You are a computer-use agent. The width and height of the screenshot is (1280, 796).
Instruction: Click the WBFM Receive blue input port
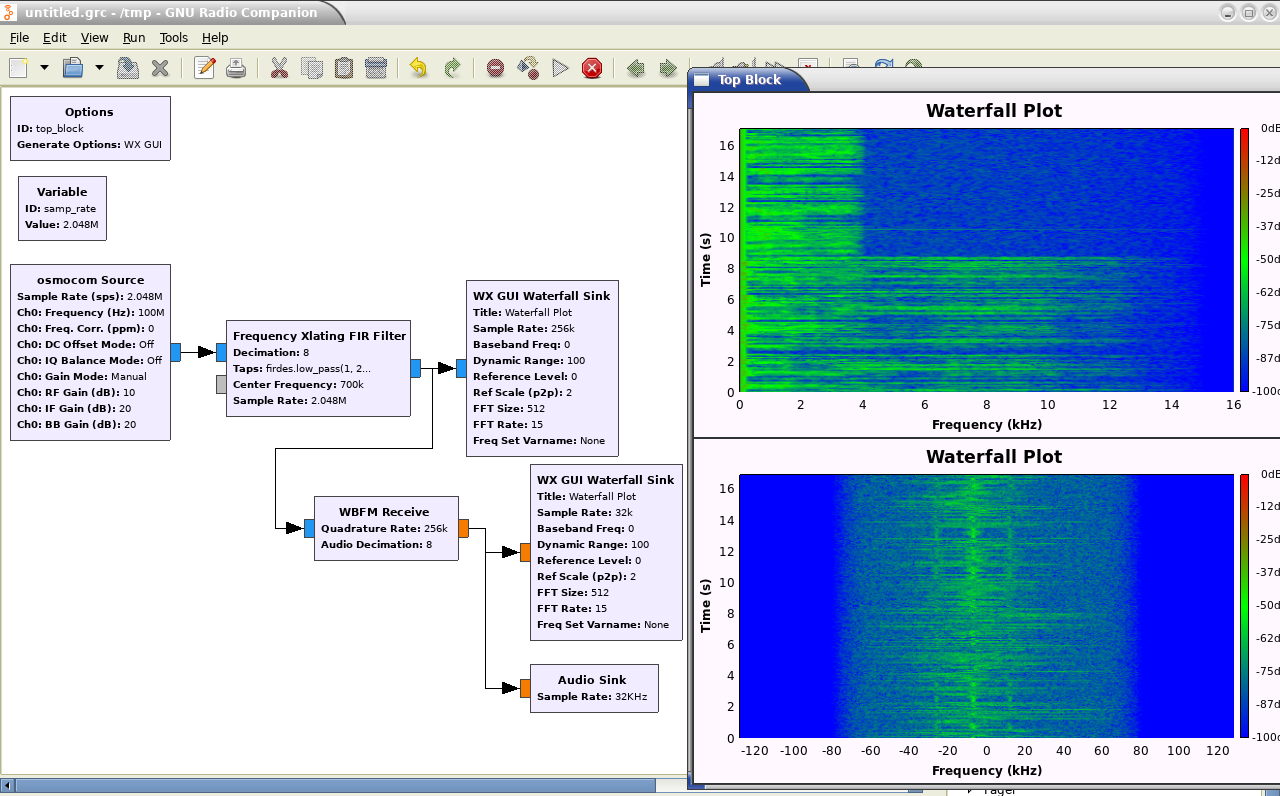tap(309, 528)
